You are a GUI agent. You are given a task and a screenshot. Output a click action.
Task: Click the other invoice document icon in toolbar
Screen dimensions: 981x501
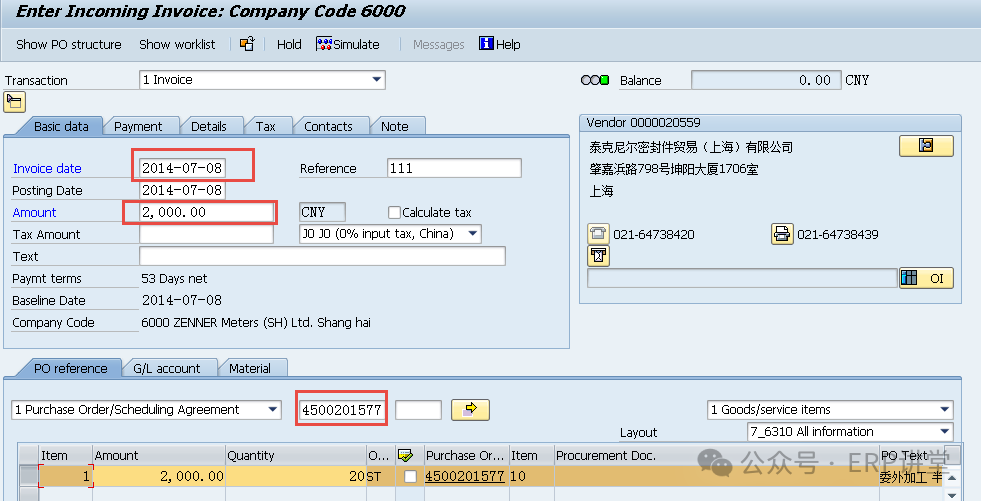click(x=247, y=44)
